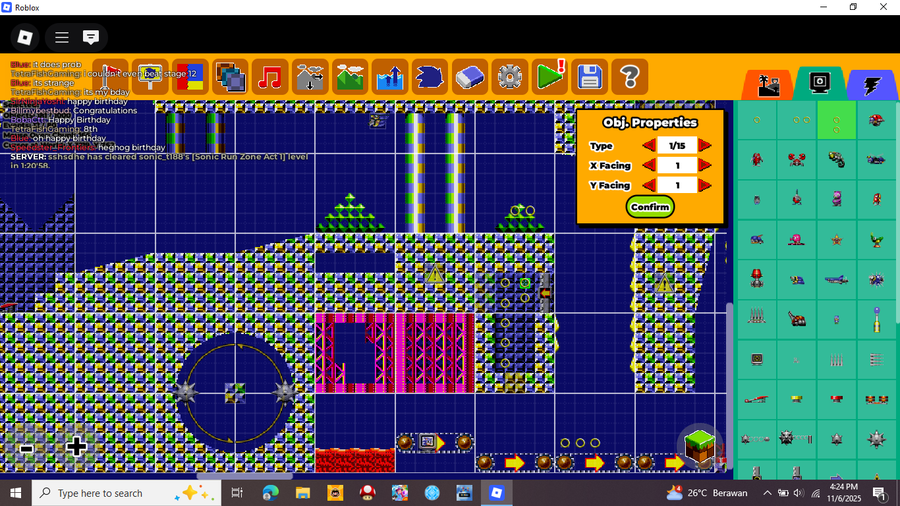This screenshot has height=506, width=900.
Task: Open the green mountains background tool
Action: coord(350,76)
